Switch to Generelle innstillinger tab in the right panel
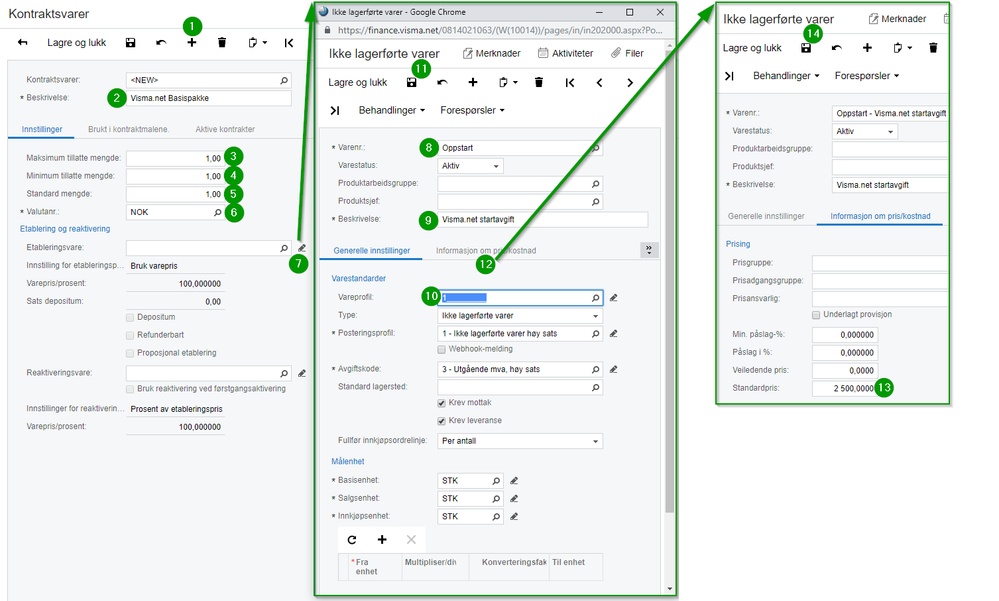The height and width of the screenshot is (601, 999). [x=766, y=216]
